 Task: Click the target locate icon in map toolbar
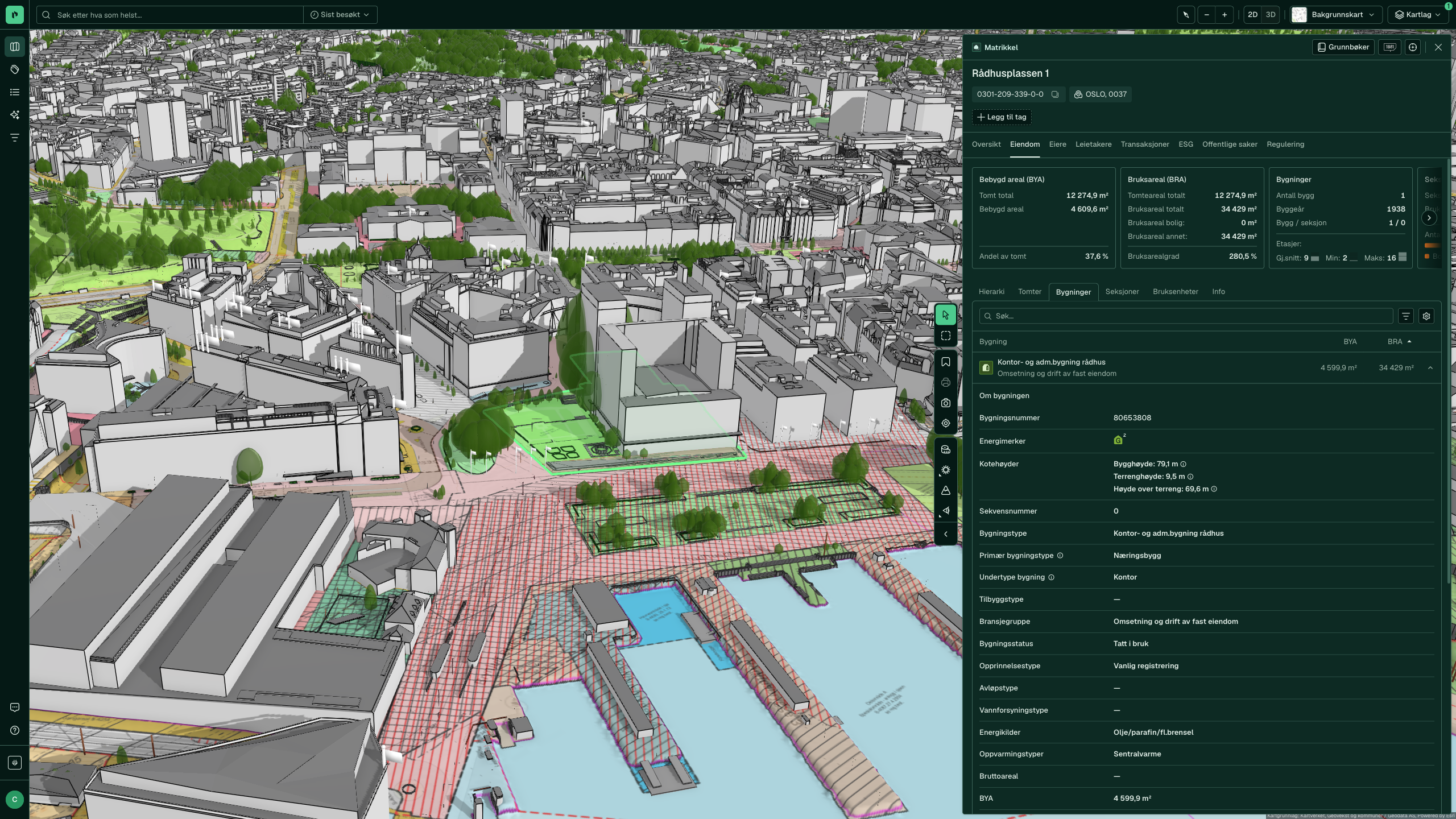tap(946, 423)
